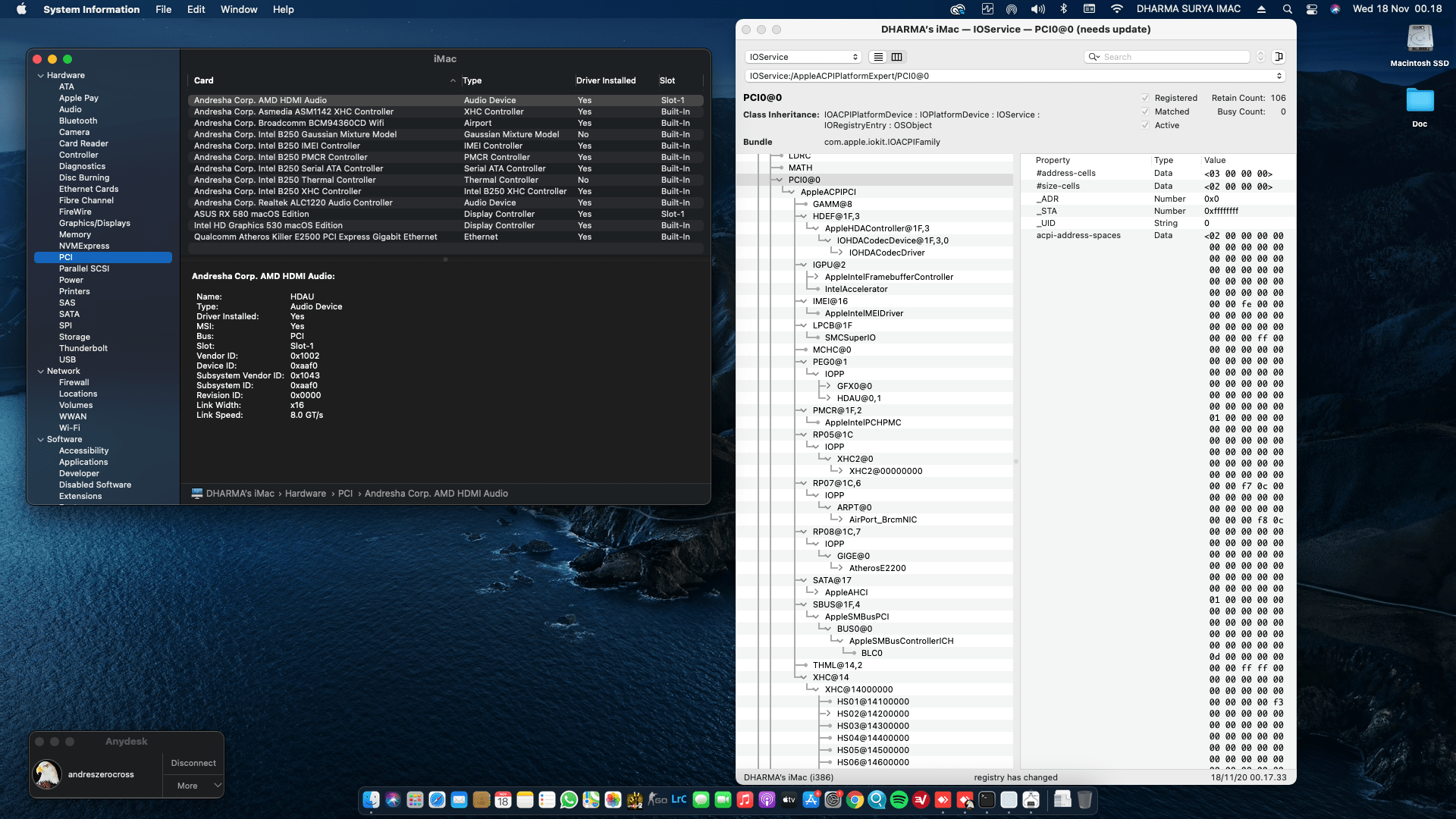Click the Bluetooth icon in menu bar
1456x819 pixels.
[1063, 9]
